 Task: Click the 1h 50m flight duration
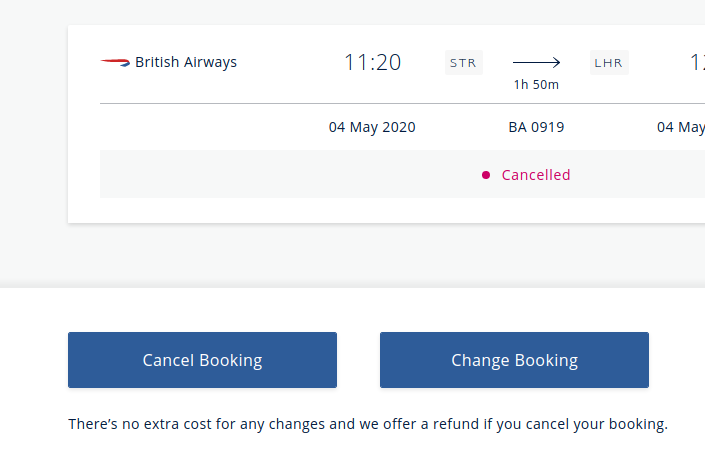[536, 85]
